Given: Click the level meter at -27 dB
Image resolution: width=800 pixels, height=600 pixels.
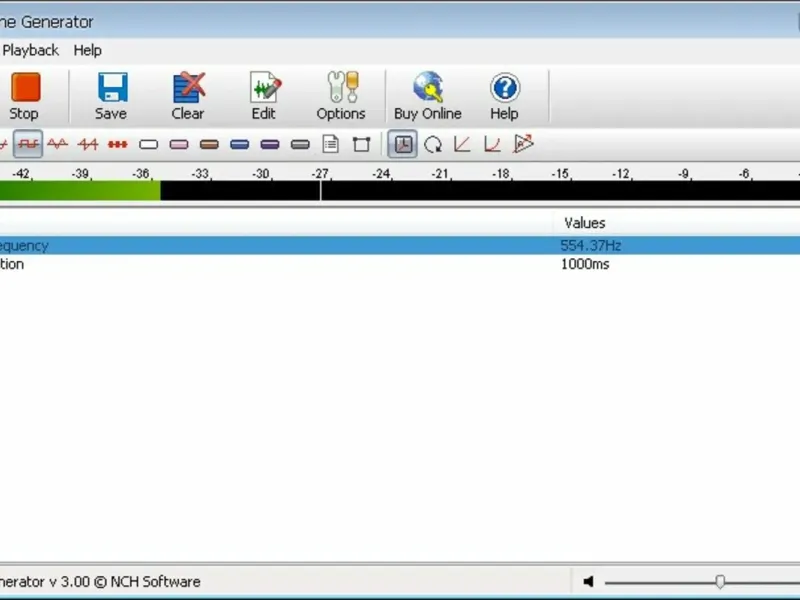Looking at the screenshot, I should [321, 191].
